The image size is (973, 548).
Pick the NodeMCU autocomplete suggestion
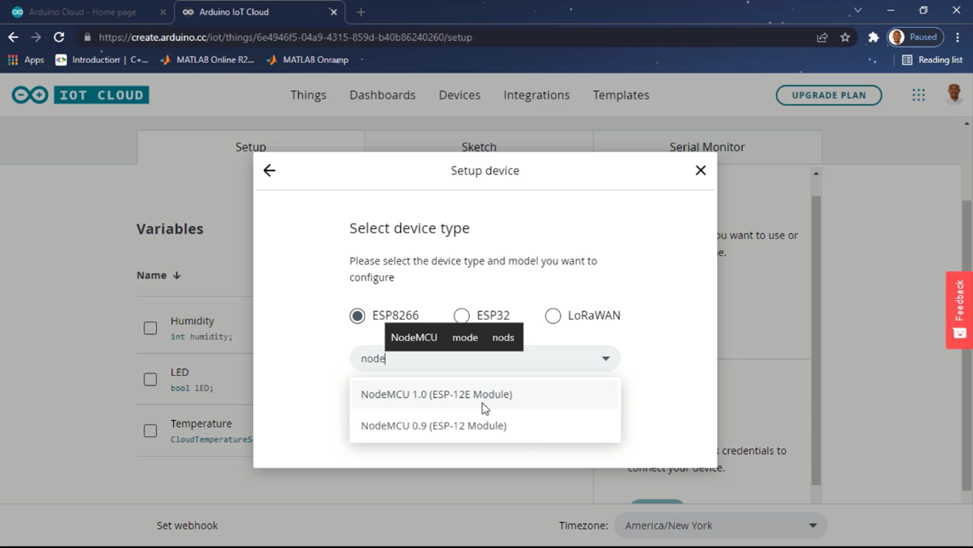coord(414,338)
